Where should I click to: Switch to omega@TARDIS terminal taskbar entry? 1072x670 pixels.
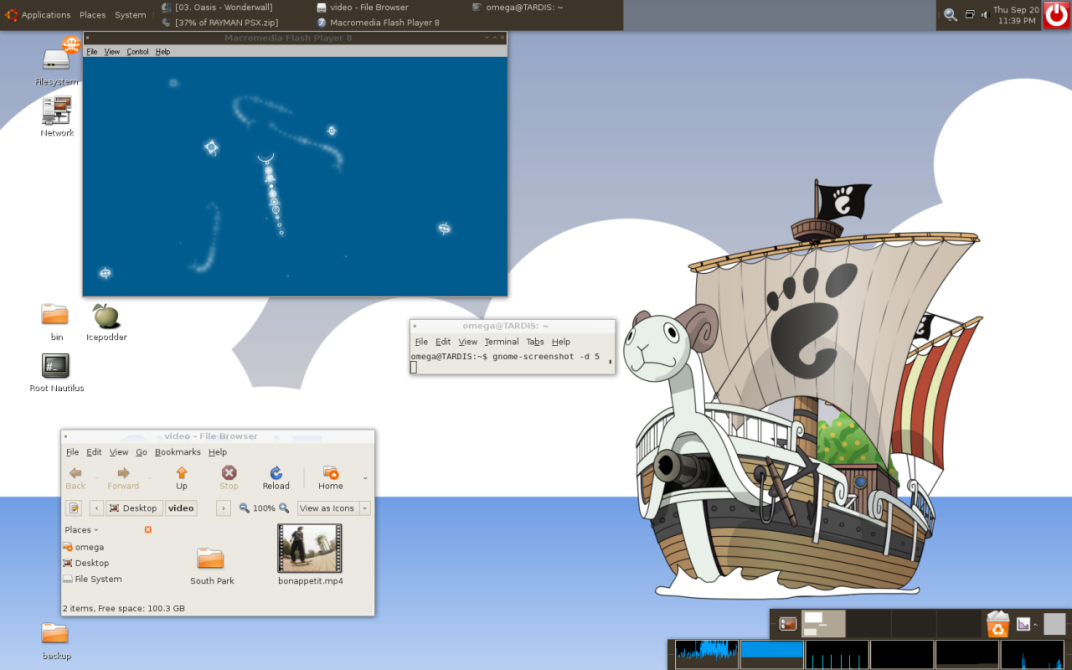[518, 8]
